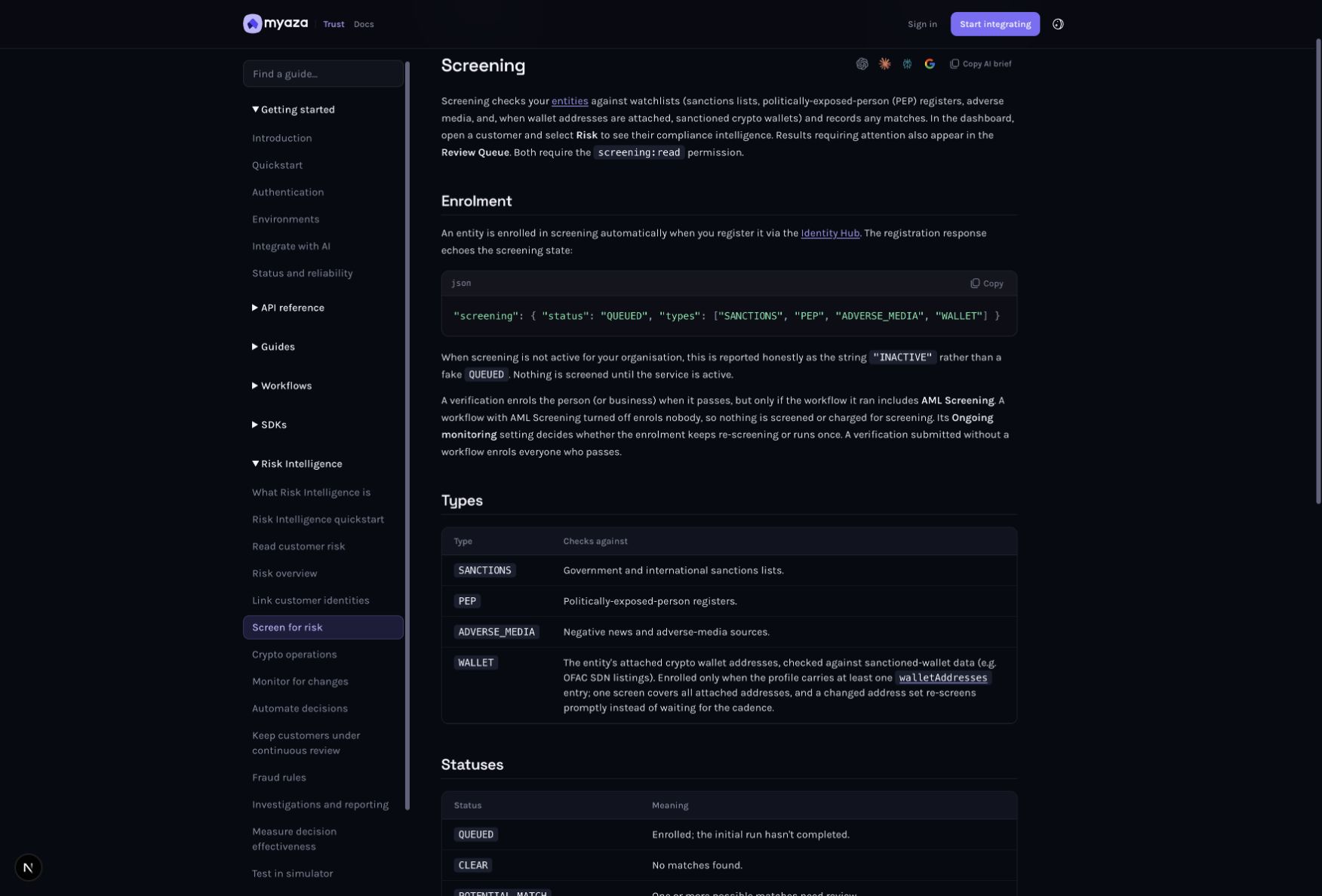Click the Sign in link
This screenshot has width=1322, height=896.
[922, 24]
